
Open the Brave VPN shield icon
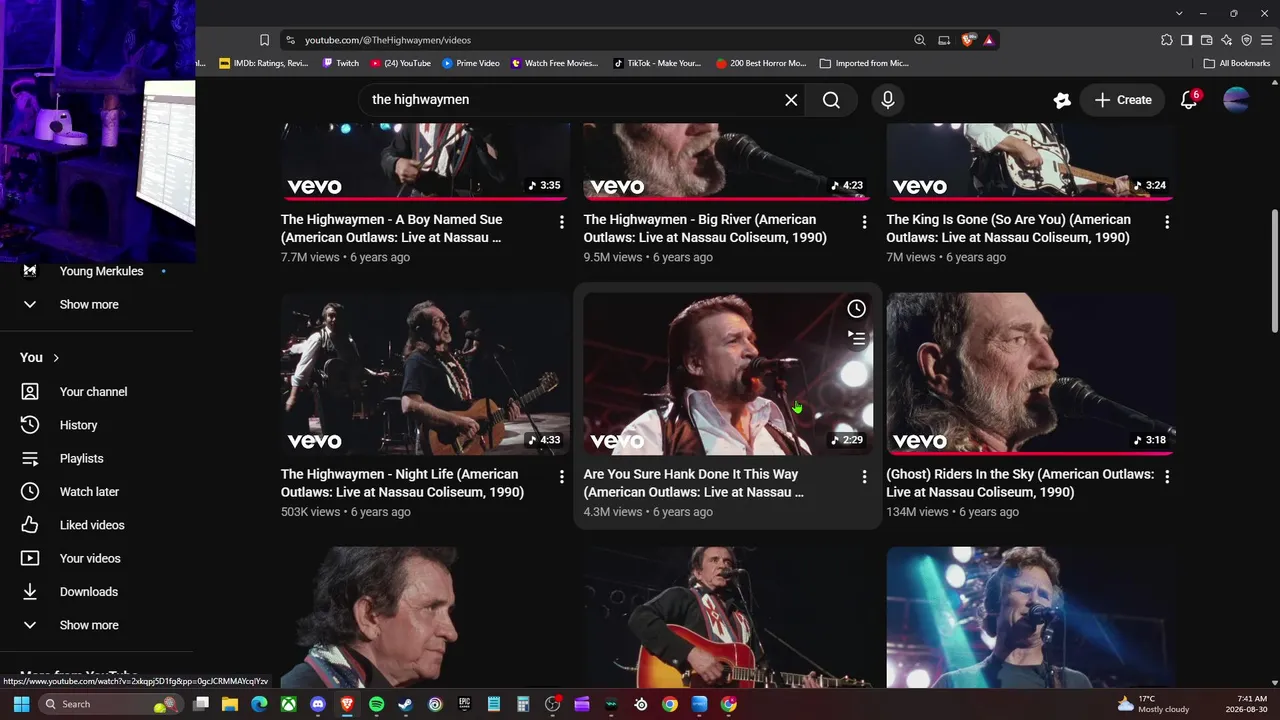coord(1246,40)
